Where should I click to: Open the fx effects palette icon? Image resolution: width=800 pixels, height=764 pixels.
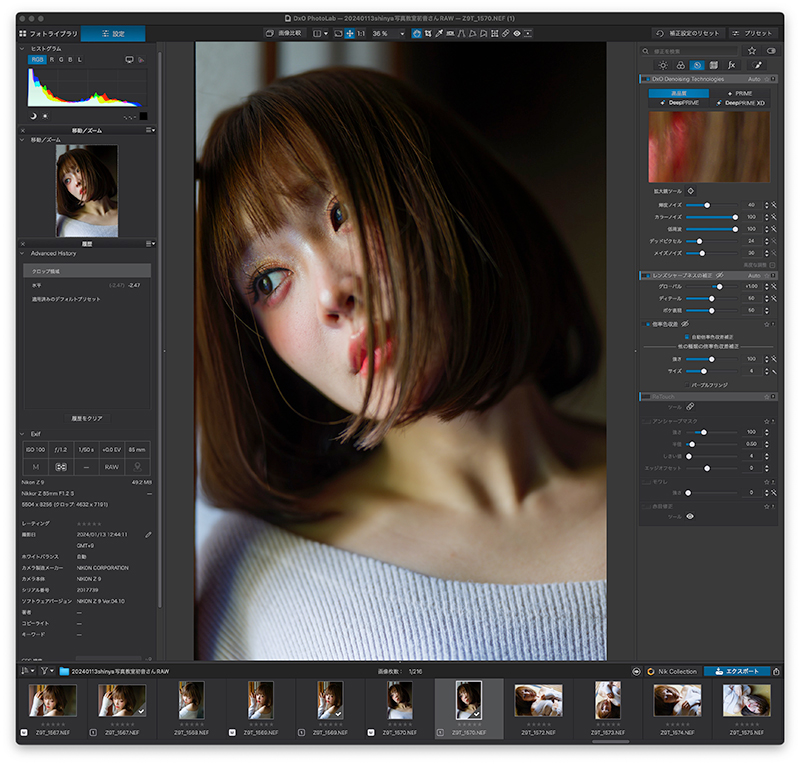click(x=731, y=65)
